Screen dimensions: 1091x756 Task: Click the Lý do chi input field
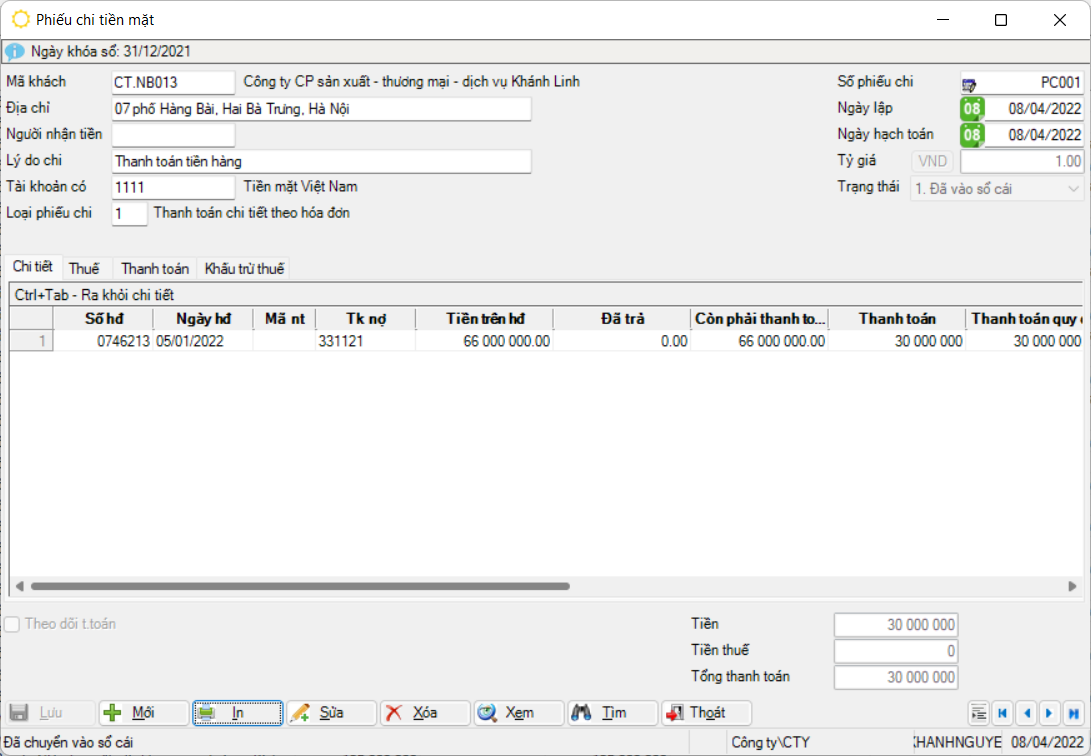[x=320, y=161]
